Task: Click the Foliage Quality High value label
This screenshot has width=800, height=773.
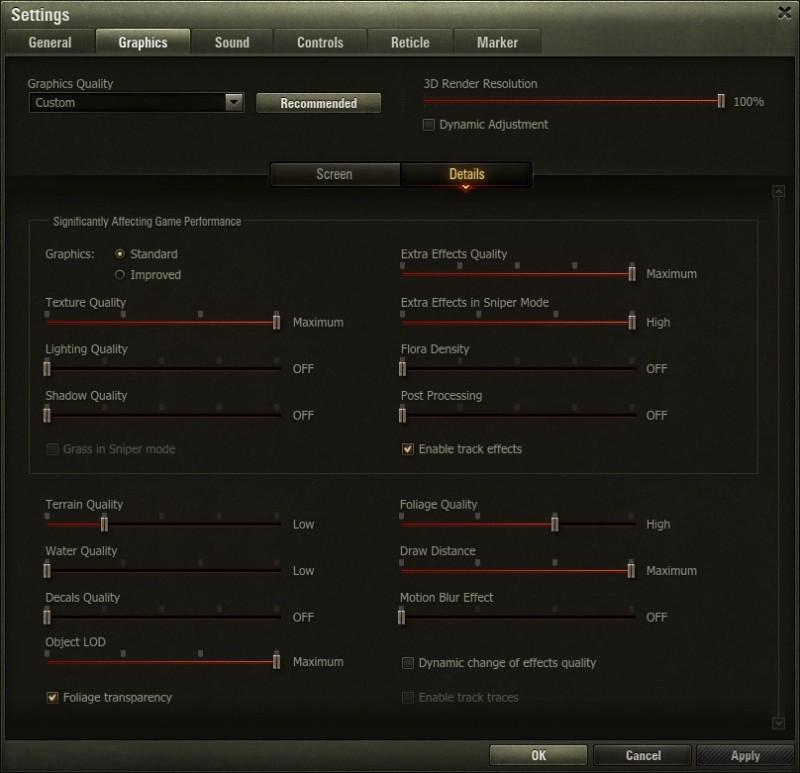Action: (658, 525)
